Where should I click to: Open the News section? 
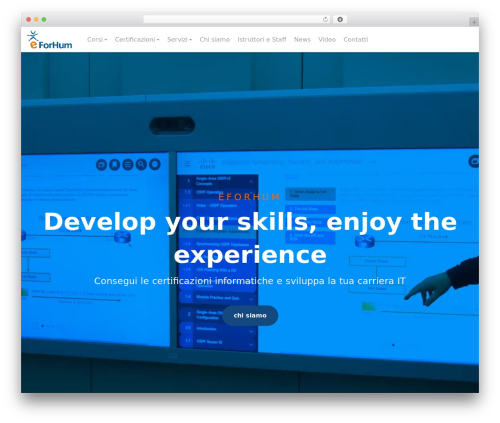click(x=302, y=39)
